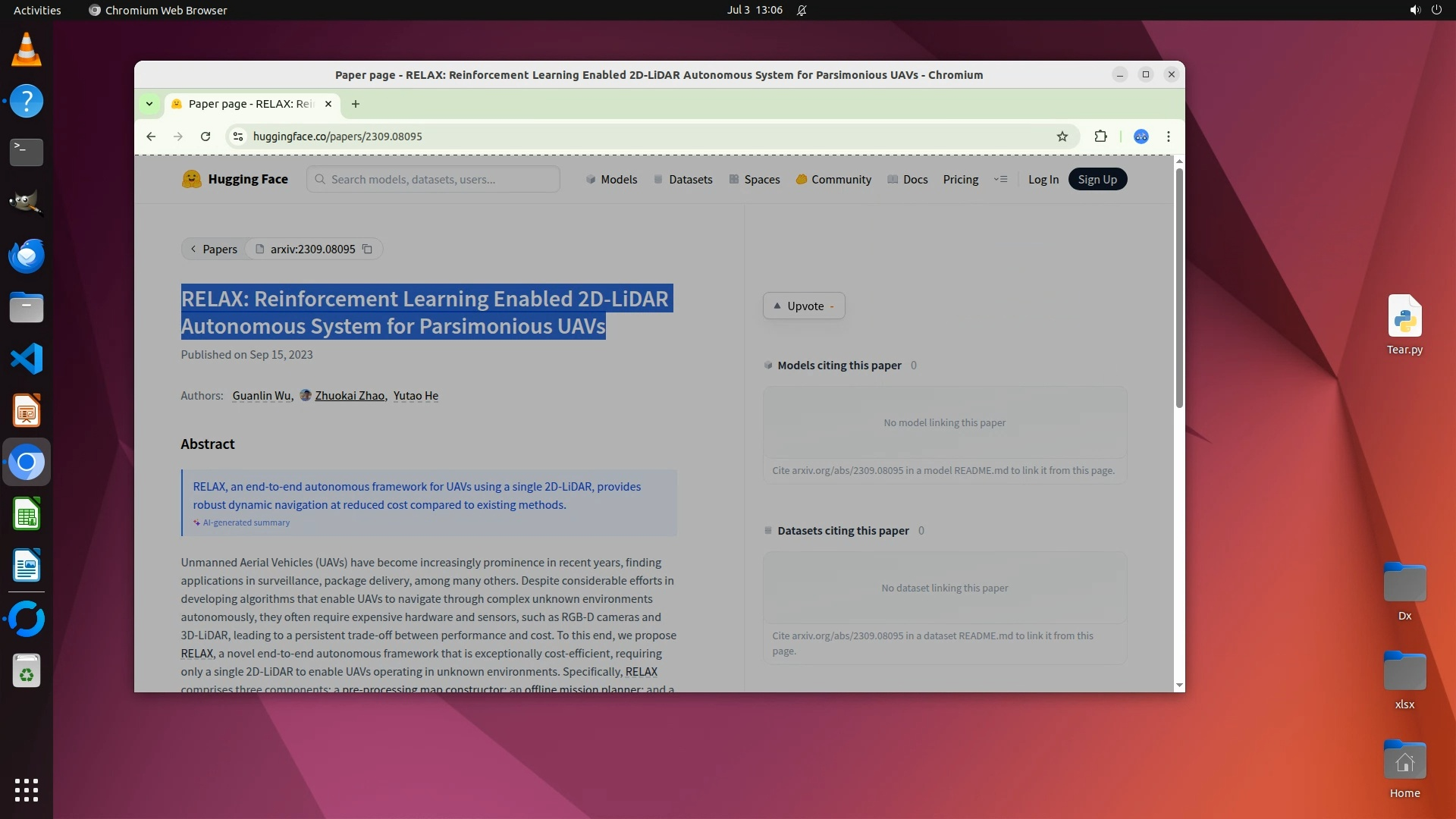Click the Sign Up button
Image resolution: width=1456 pixels, height=819 pixels.
pyautogui.click(x=1097, y=180)
